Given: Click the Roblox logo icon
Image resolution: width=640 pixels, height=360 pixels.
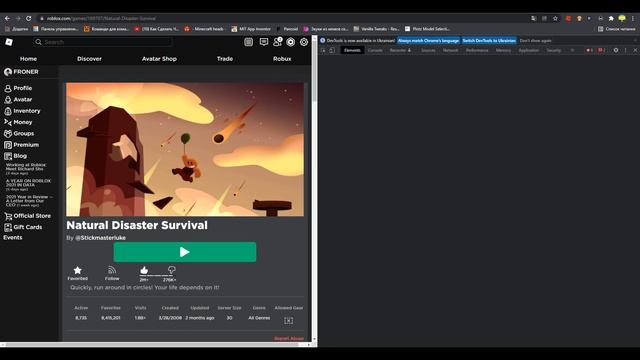Looking at the screenshot, I should [9, 42].
